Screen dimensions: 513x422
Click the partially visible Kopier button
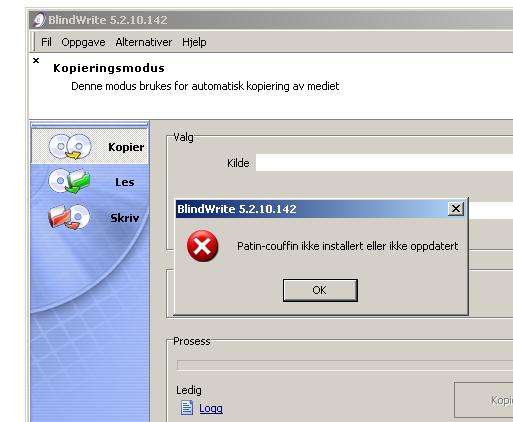point(484,400)
